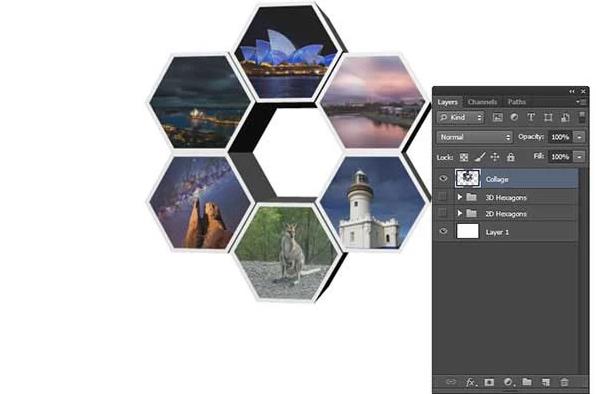Expand the 3D Hexagons group
Viewport: 596px width, 394px height.
click(459, 197)
